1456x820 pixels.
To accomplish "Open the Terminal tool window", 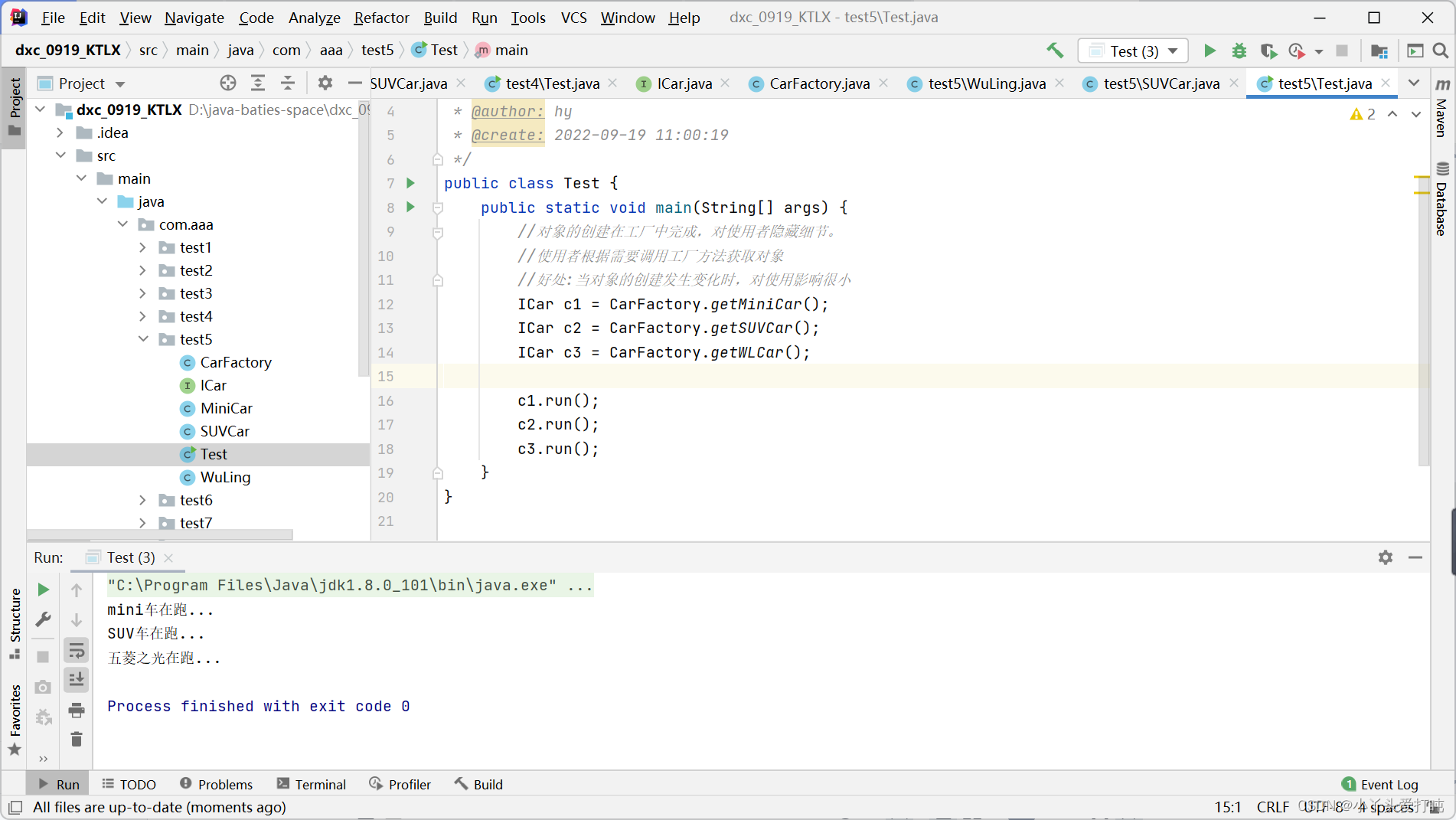I will tap(312, 784).
